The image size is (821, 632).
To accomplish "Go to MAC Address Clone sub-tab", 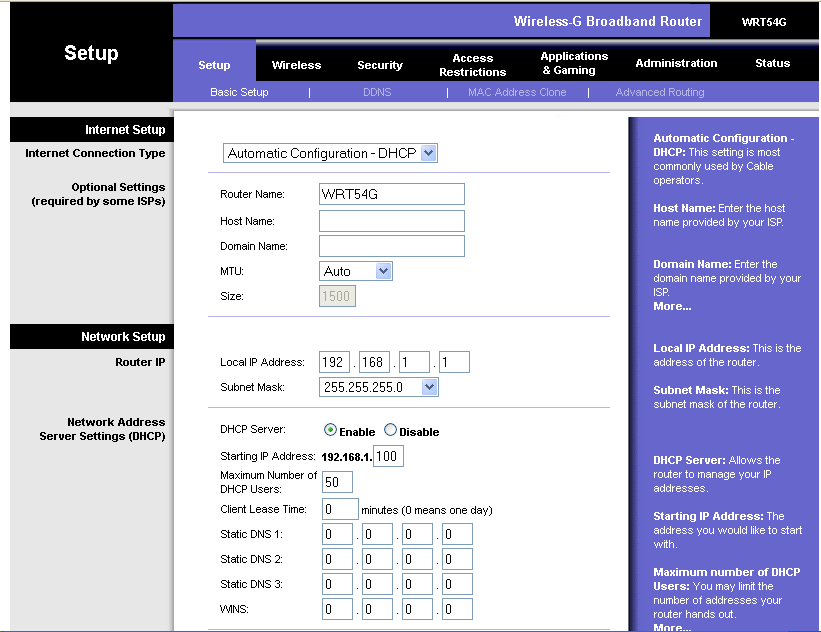I will (x=517, y=92).
